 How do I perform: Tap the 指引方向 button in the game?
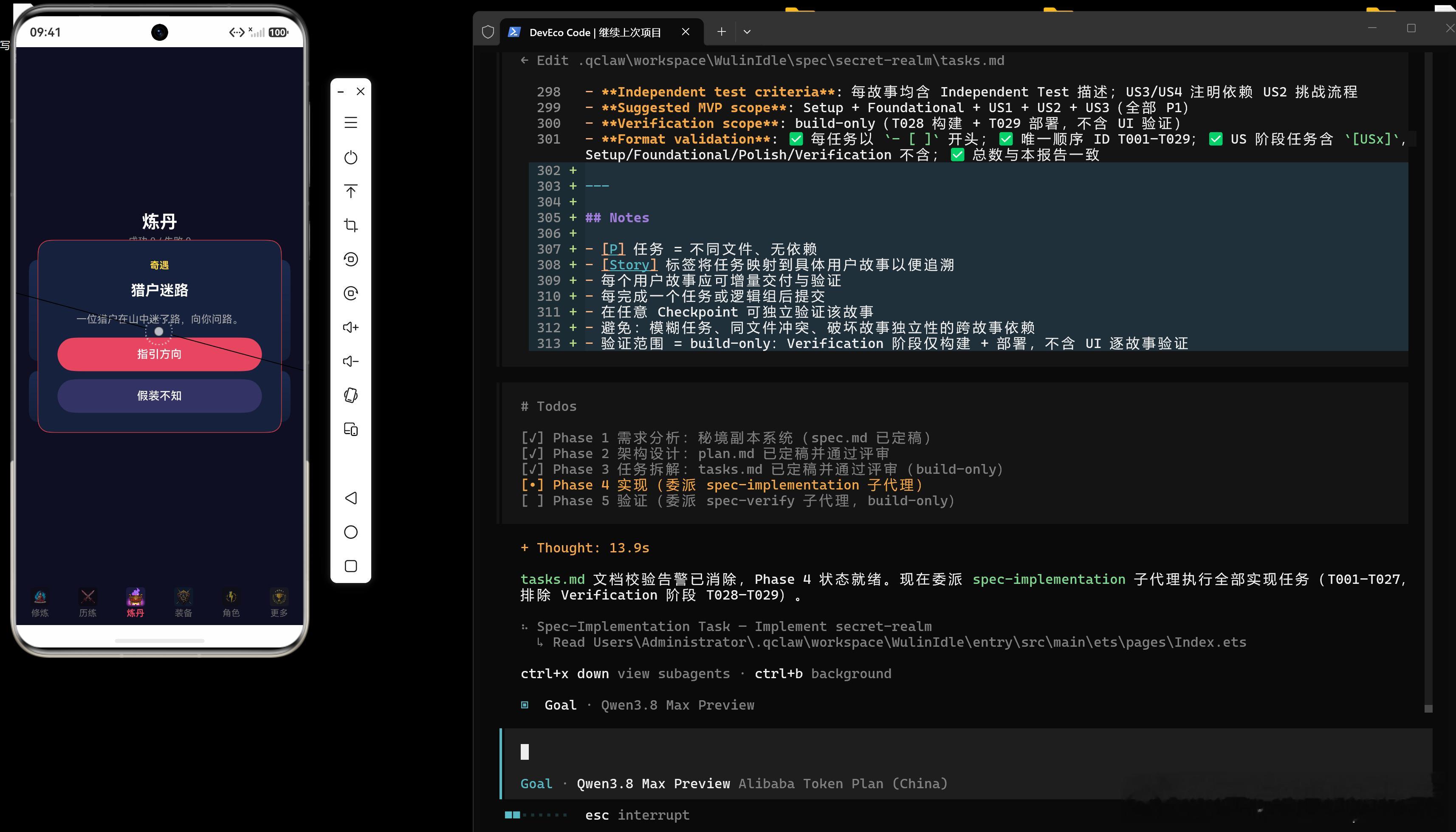tap(159, 354)
